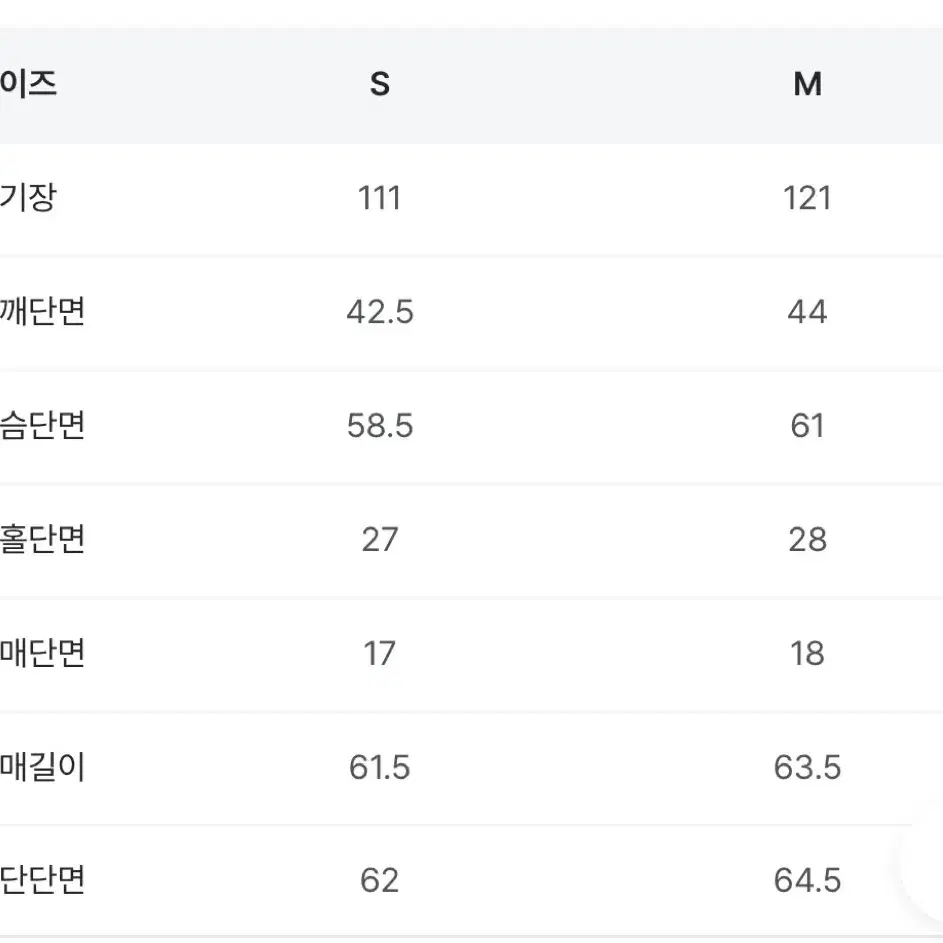Click the M sleeve length value 63.5

click(807, 767)
